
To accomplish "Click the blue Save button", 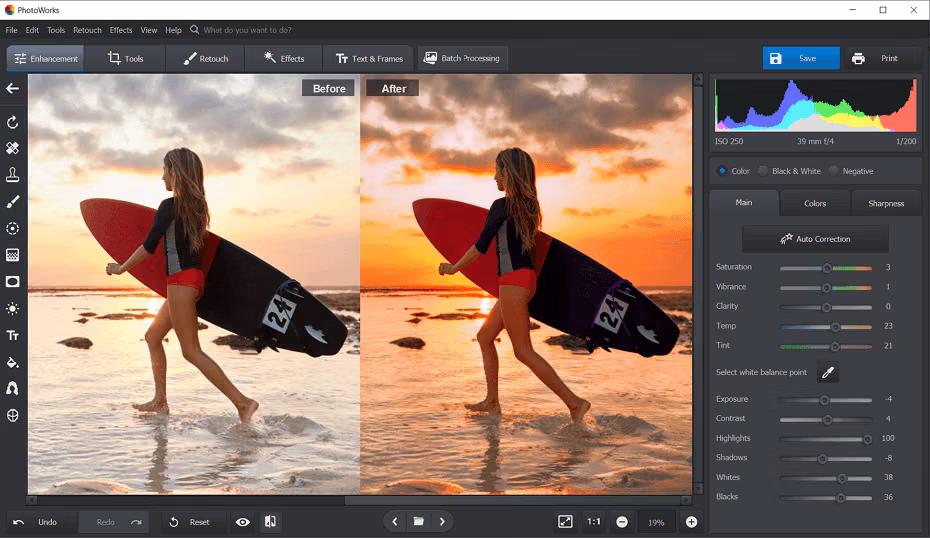I will (x=801, y=58).
